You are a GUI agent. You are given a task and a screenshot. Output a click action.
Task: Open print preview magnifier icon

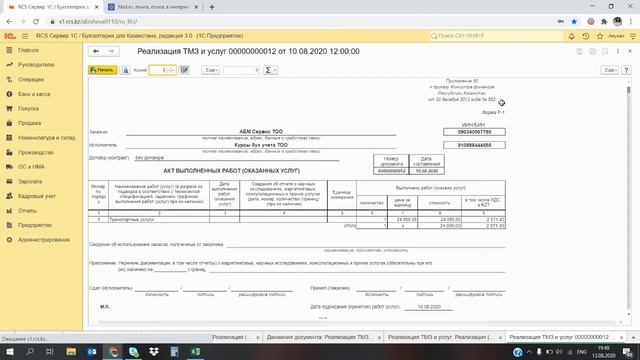pos(125,70)
